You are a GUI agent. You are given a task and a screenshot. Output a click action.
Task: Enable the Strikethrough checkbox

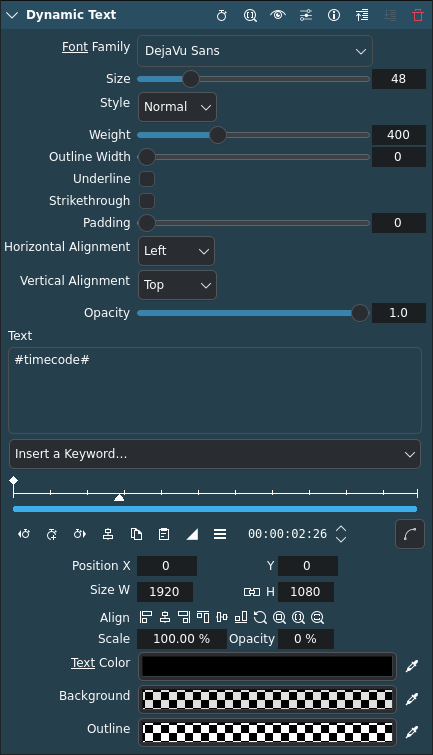[x=147, y=201]
